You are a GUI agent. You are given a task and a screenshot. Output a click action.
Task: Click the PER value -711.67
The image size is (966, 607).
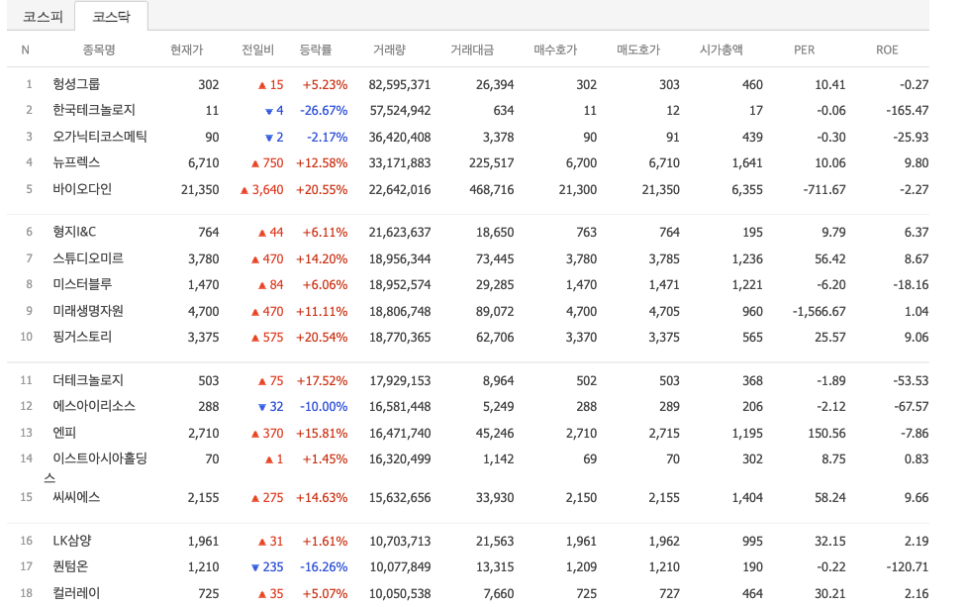tap(824, 190)
